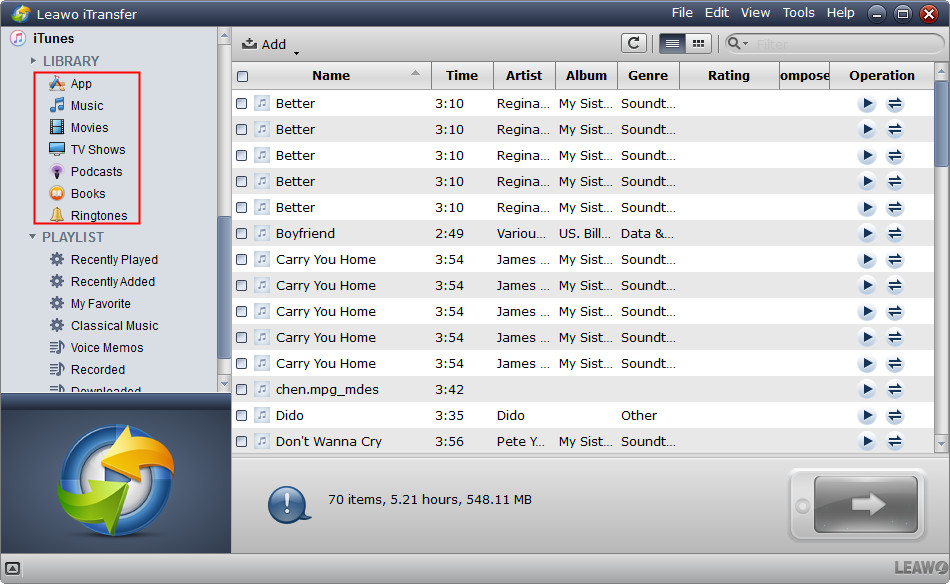Click the Movies filmstrip icon

click(57, 127)
